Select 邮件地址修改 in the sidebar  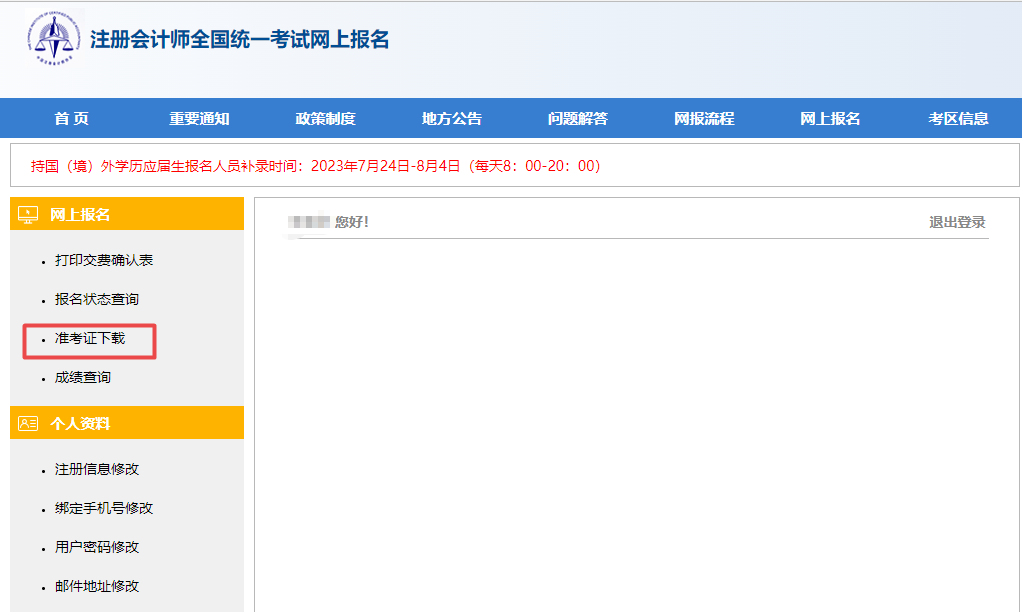pyautogui.click(x=97, y=586)
